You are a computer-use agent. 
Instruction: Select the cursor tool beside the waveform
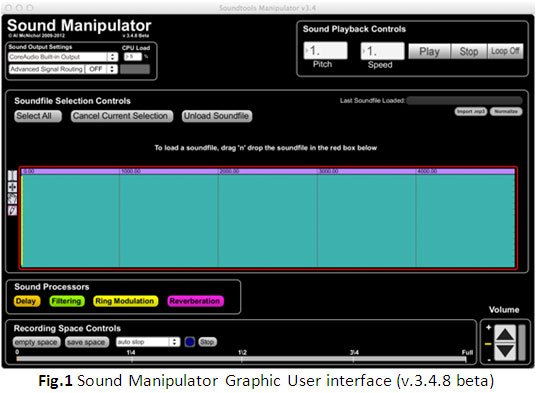[x=12, y=176]
